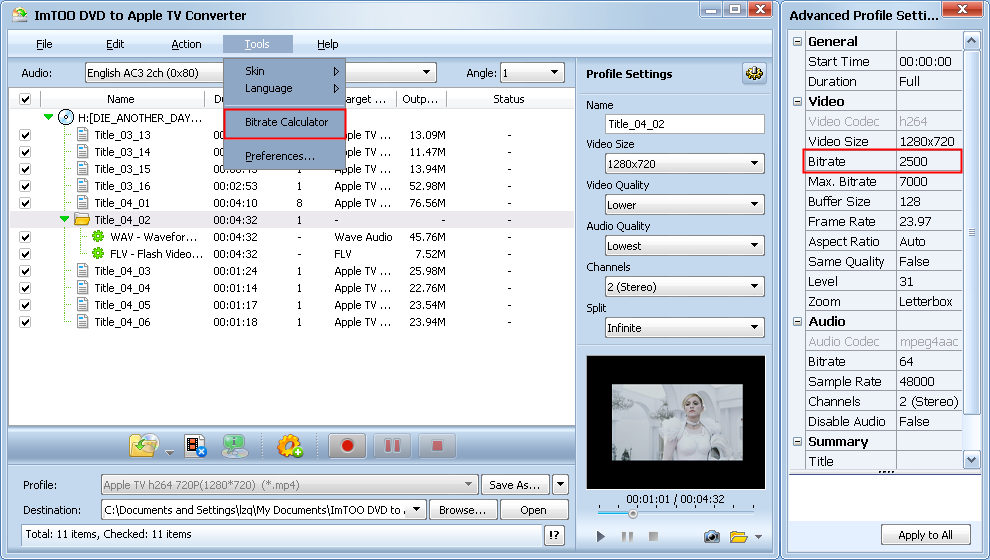
Task: Click the Name field containing Title_04_02
Action: click(684, 124)
